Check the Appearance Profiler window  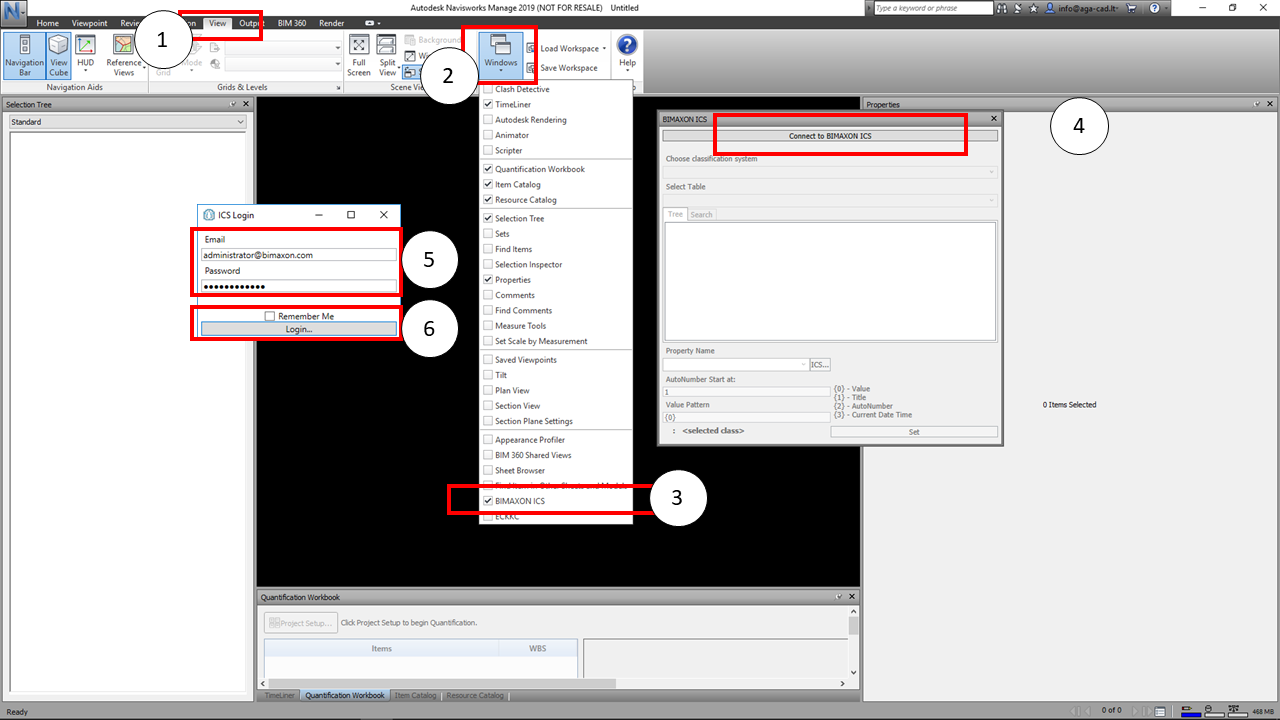[488, 440]
